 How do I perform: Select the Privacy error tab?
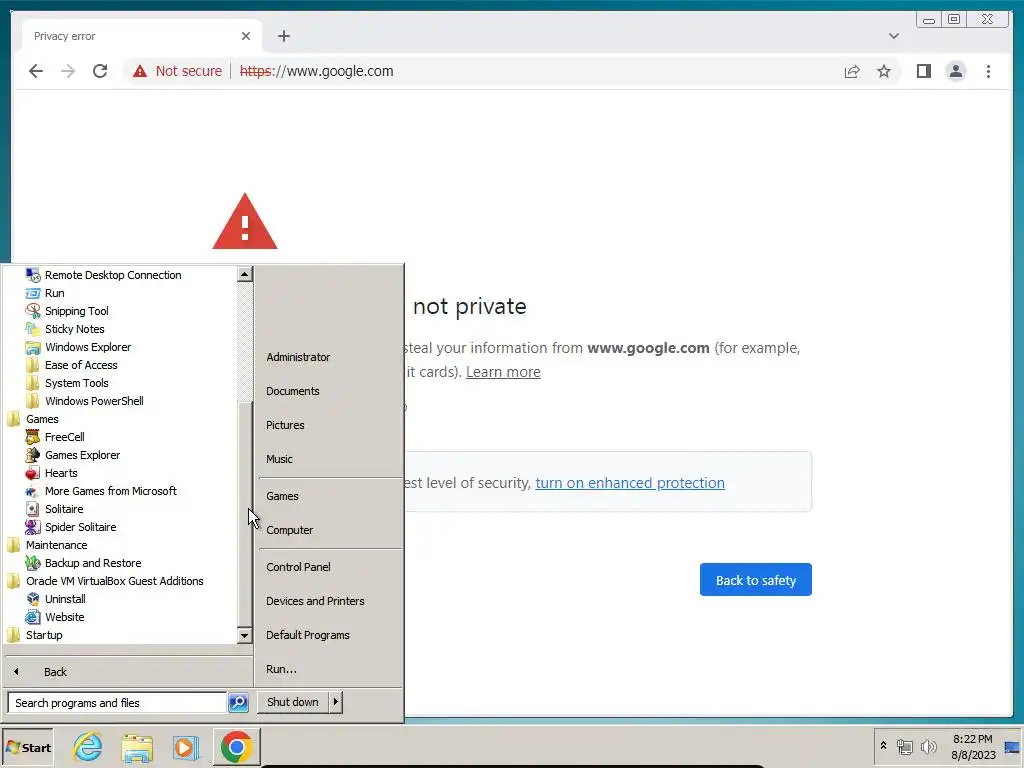[x=141, y=36]
